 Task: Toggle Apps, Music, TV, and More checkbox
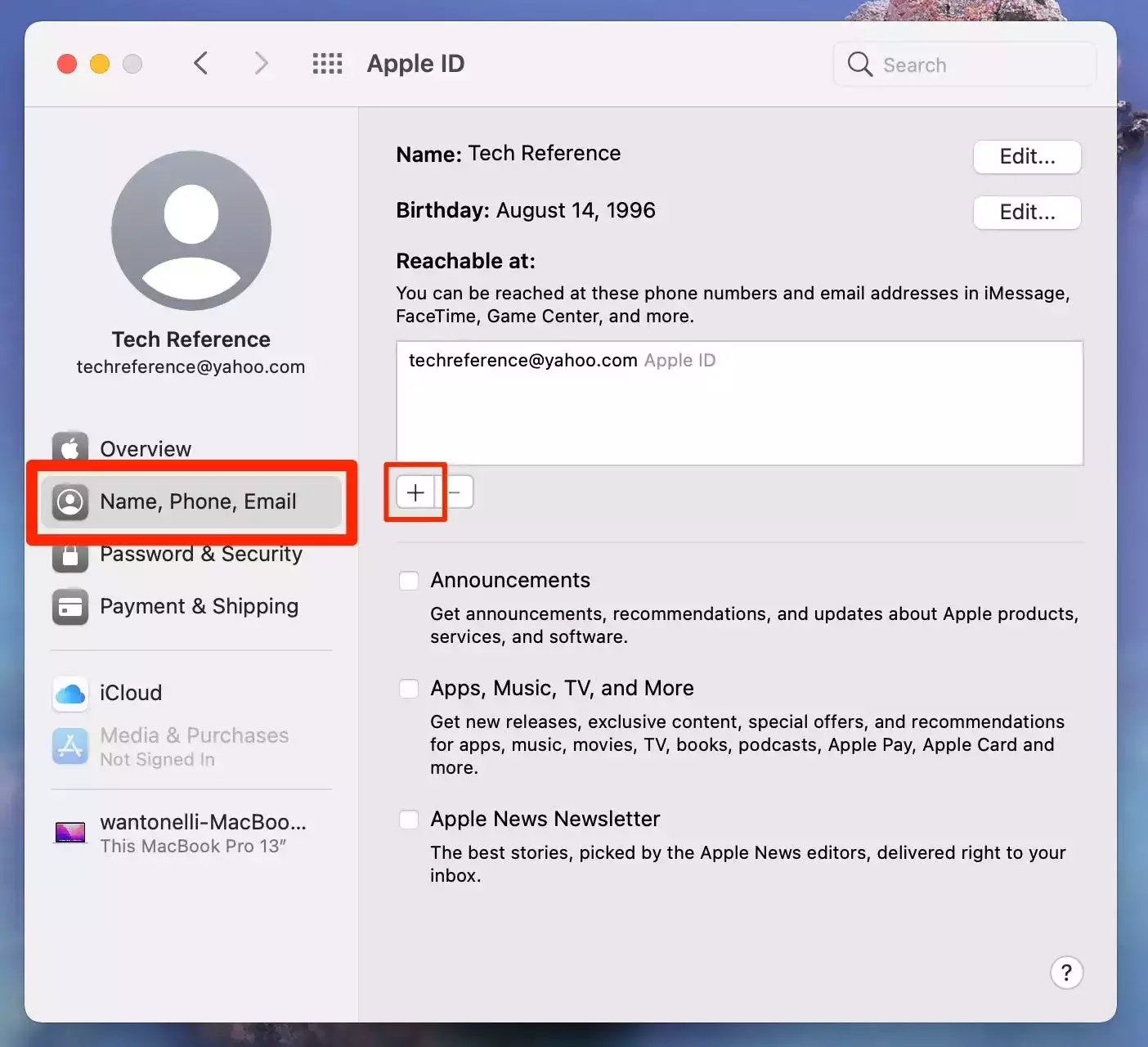click(409, 689)
